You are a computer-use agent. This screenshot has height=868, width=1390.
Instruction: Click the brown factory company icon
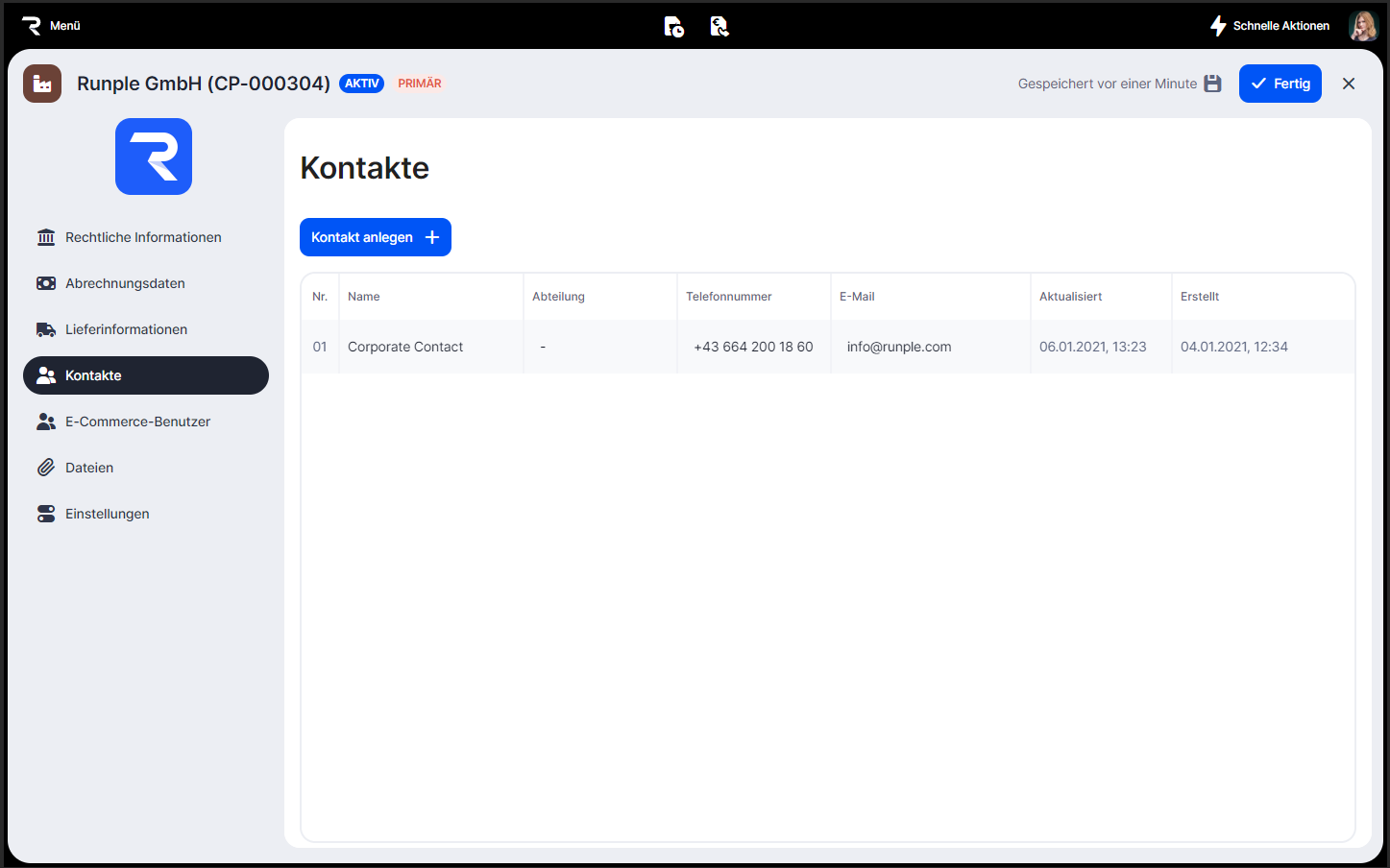click(x=42, y=84)
